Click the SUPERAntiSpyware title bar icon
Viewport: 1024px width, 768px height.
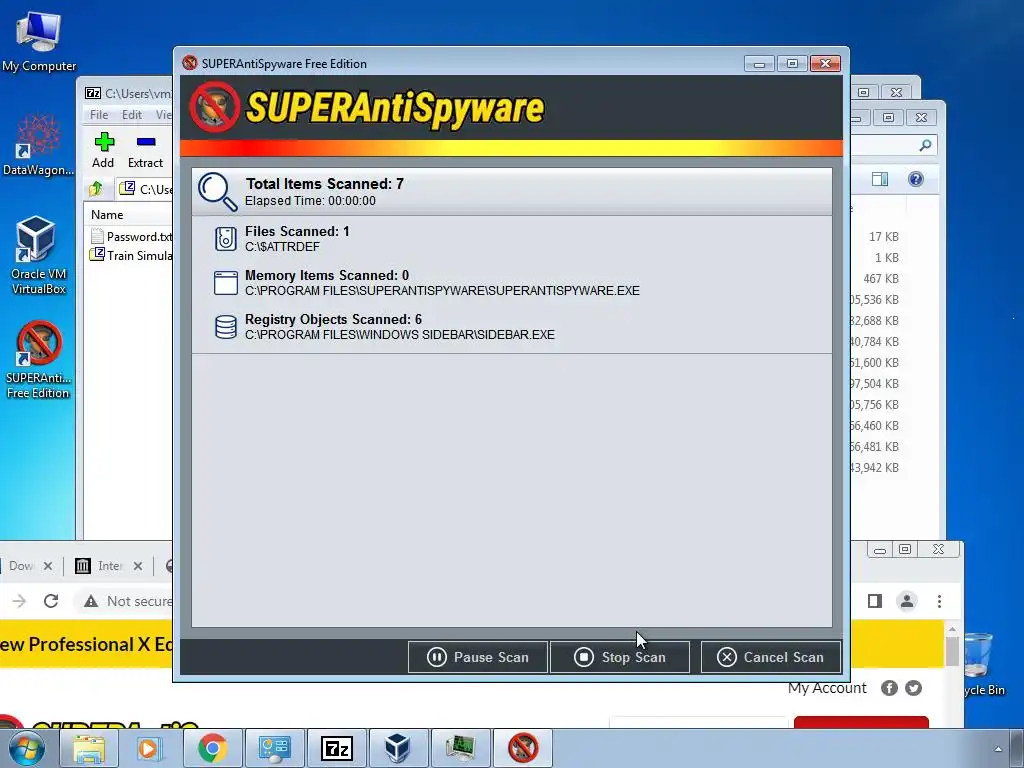(x=190, y=63)
